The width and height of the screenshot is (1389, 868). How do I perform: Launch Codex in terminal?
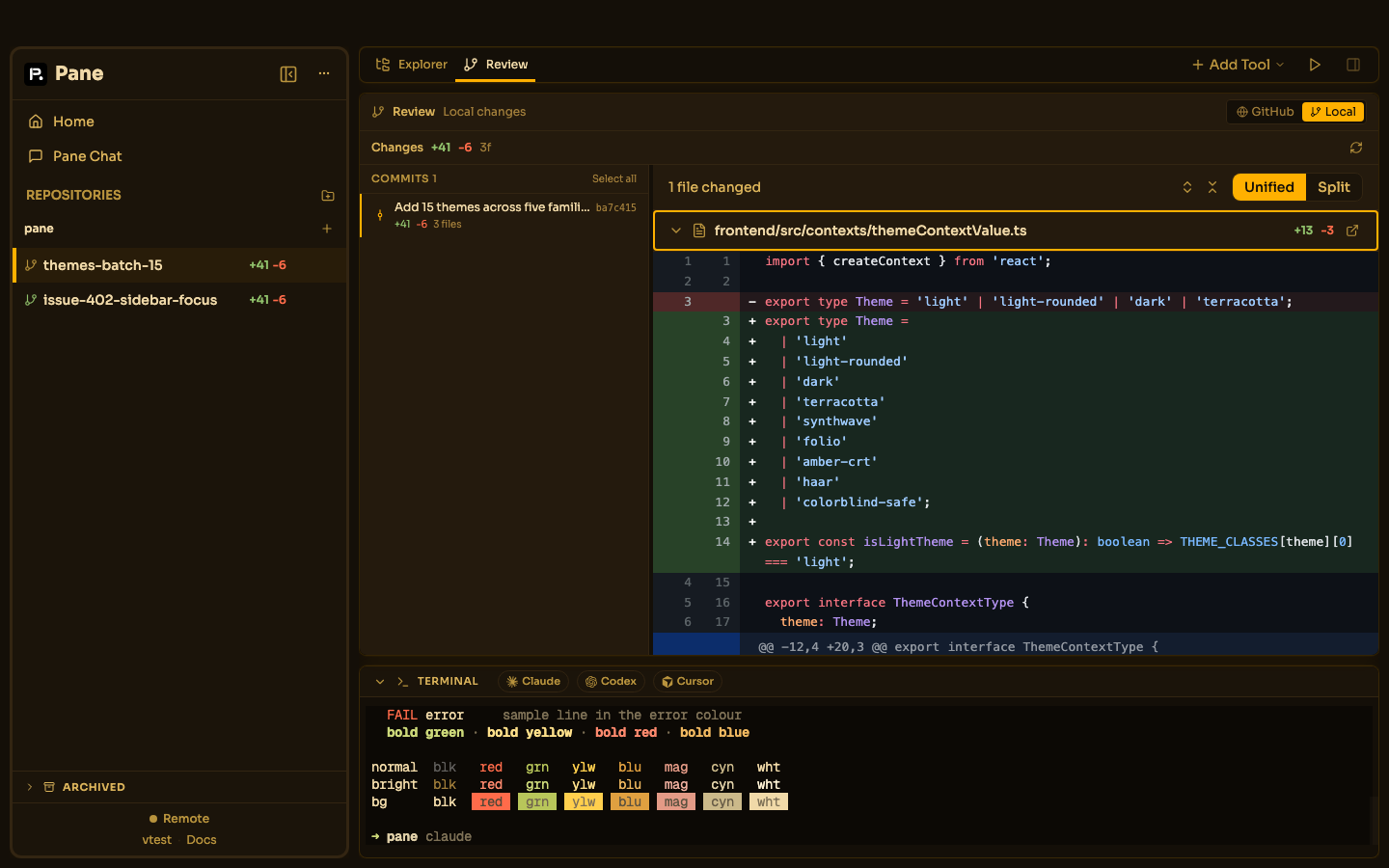click(x=612, y=682)
